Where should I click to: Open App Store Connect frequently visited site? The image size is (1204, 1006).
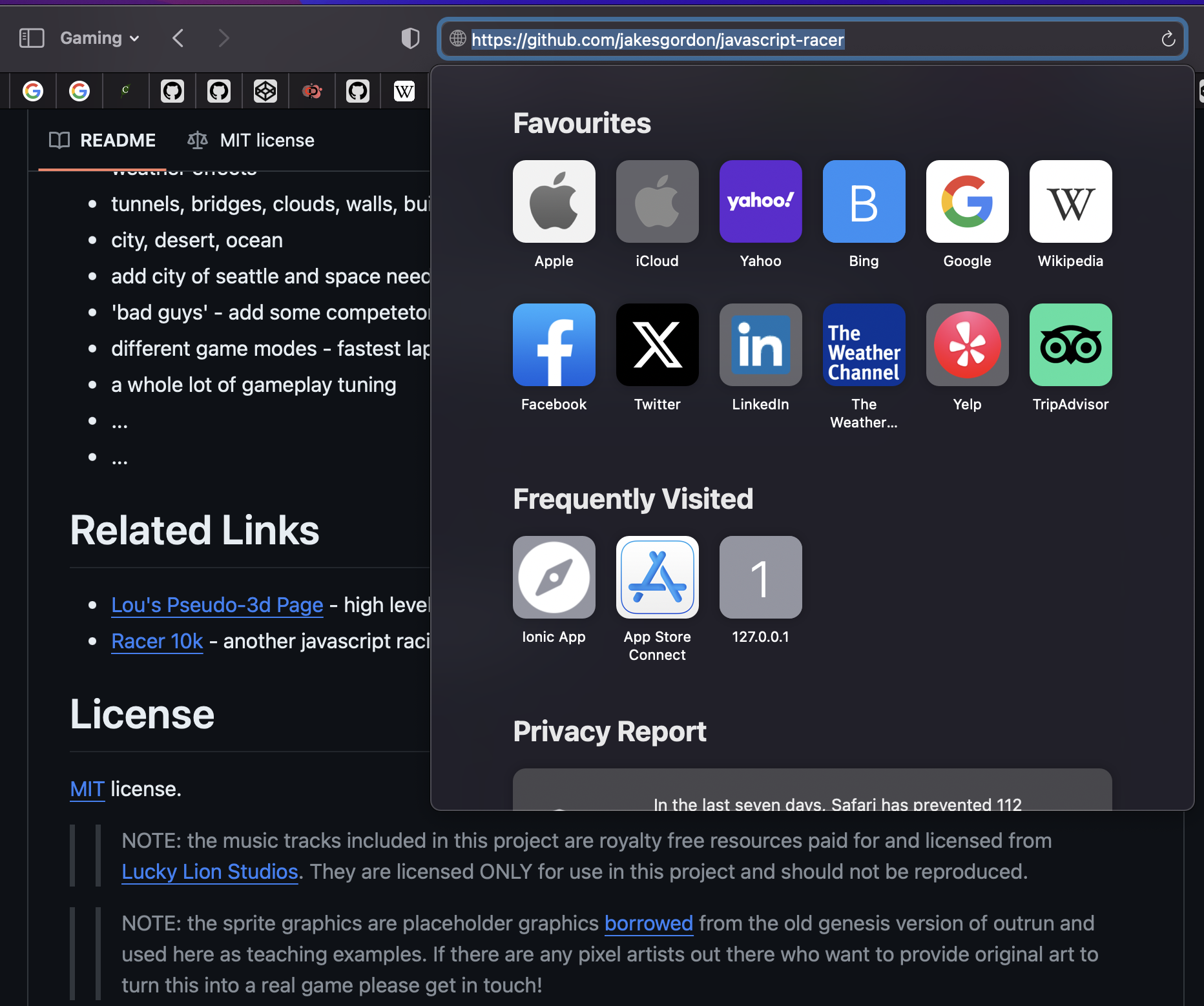pyautogui.click(x=657, y=577)
